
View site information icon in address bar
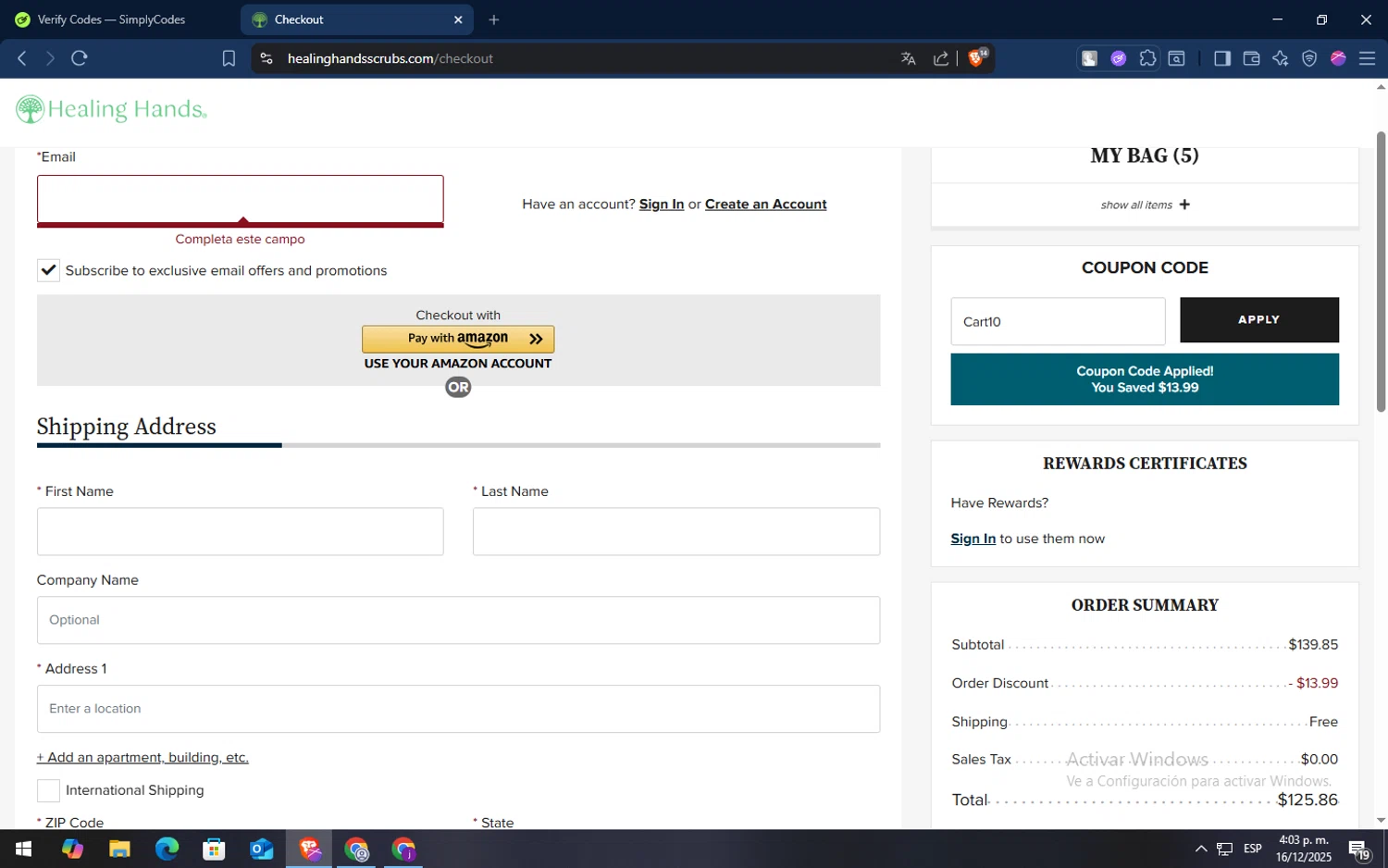266,58
